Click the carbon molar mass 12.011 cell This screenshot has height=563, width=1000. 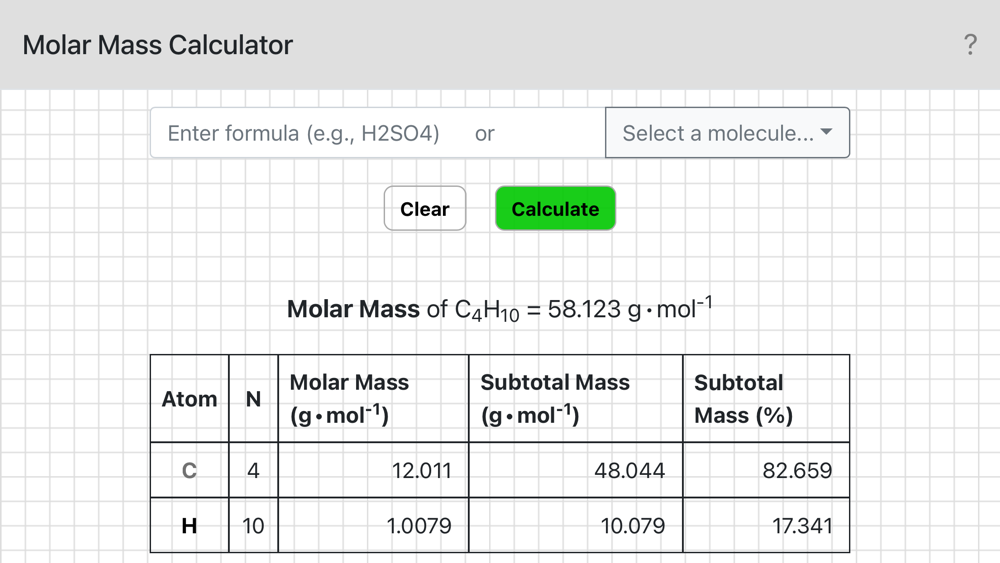pyautogui.click(x=373, y=471)
